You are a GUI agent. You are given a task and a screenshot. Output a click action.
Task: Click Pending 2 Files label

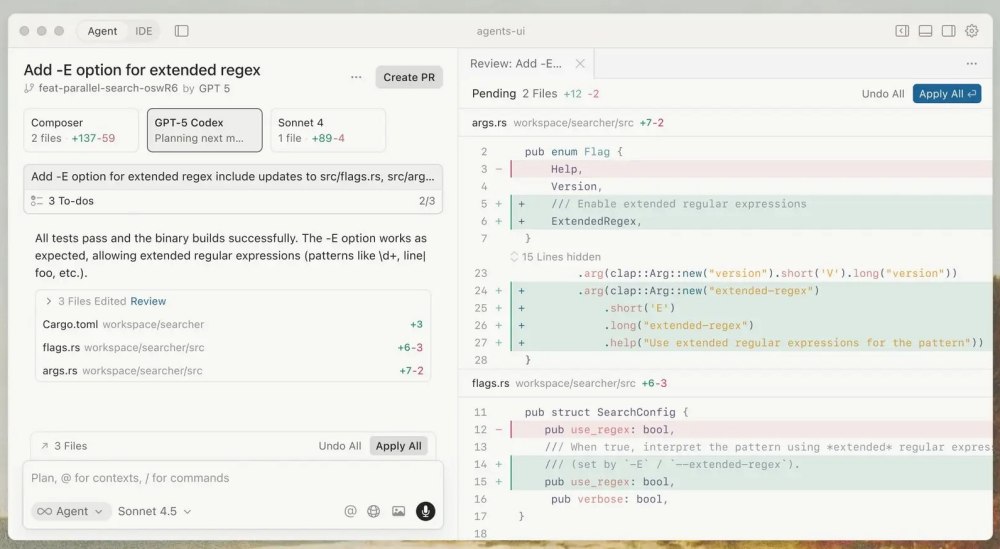pyautogui.click(x=514, y=94)
